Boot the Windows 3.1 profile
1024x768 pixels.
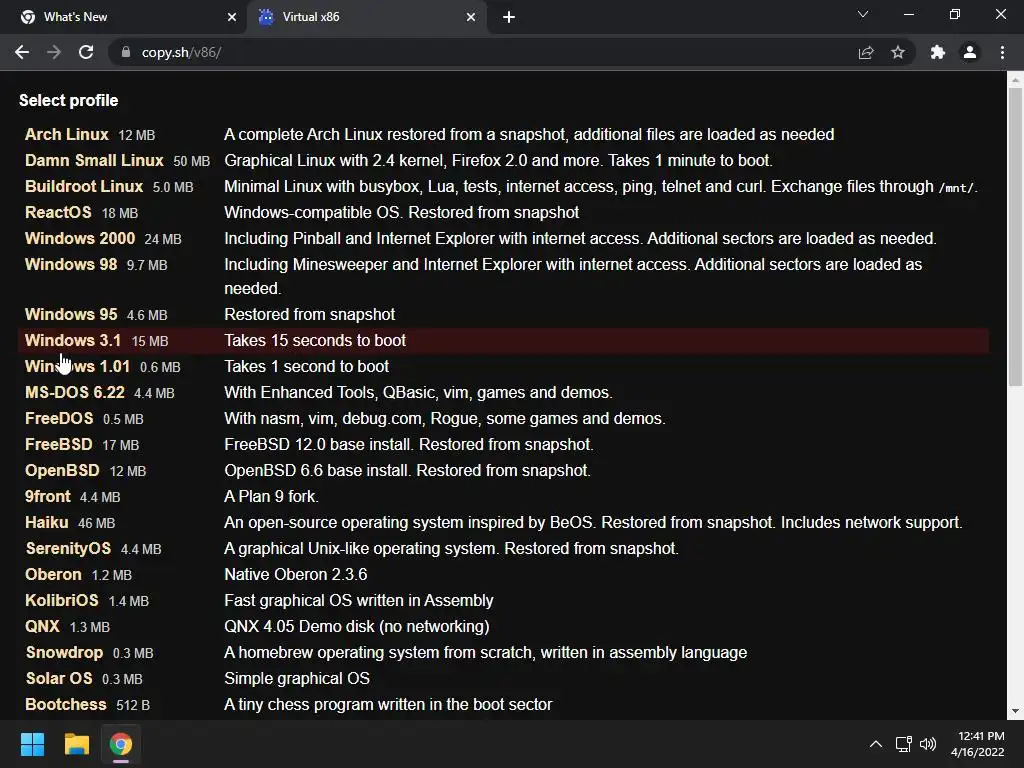tap(72, 341)
